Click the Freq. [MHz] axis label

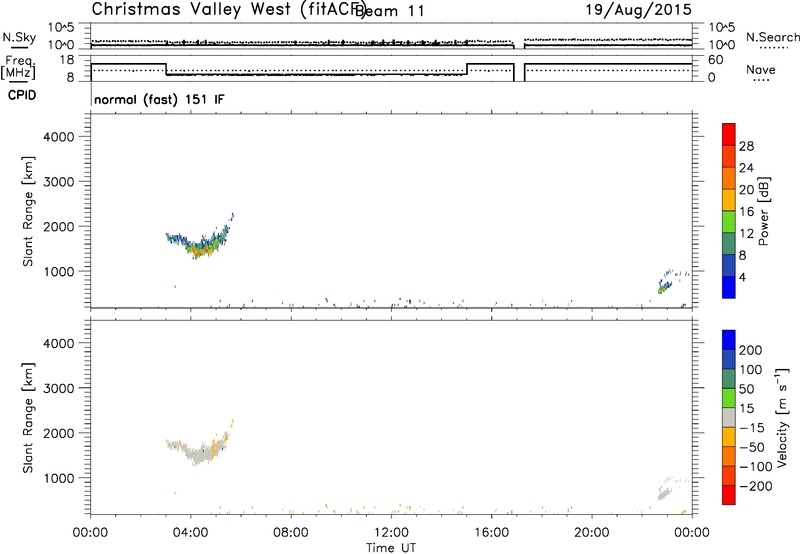pos(19,68)
